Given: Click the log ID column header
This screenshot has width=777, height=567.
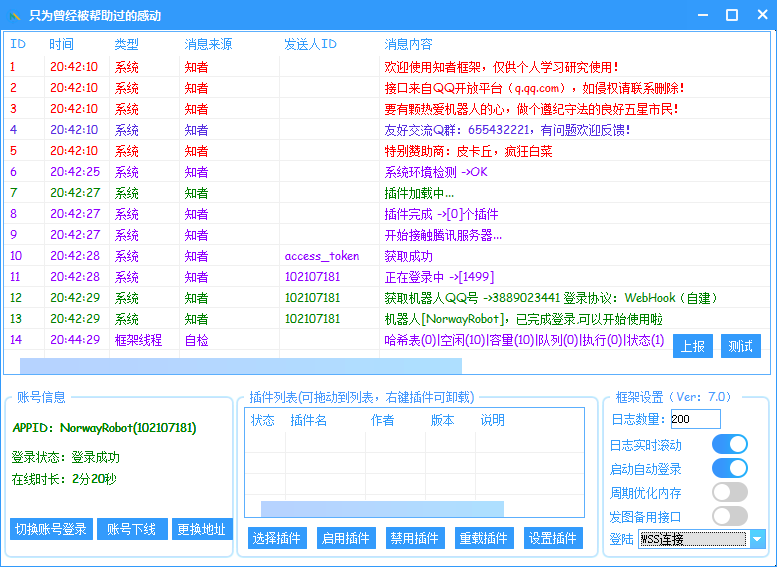Looking at the screenshot, I should pyautogui.click(x=18, y=44).
